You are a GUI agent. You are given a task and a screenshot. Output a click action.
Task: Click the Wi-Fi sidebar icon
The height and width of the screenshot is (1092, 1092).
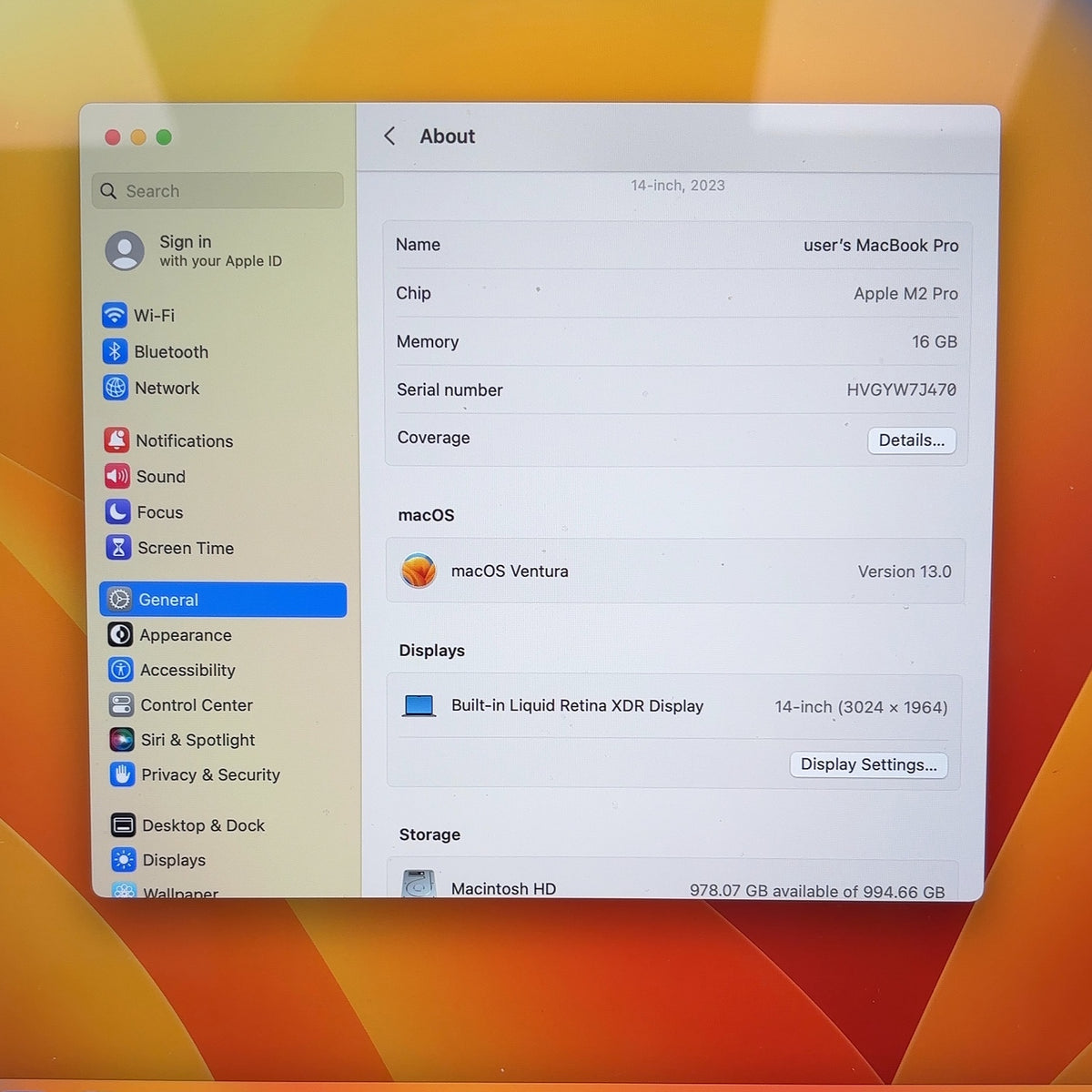pos(115,315)
